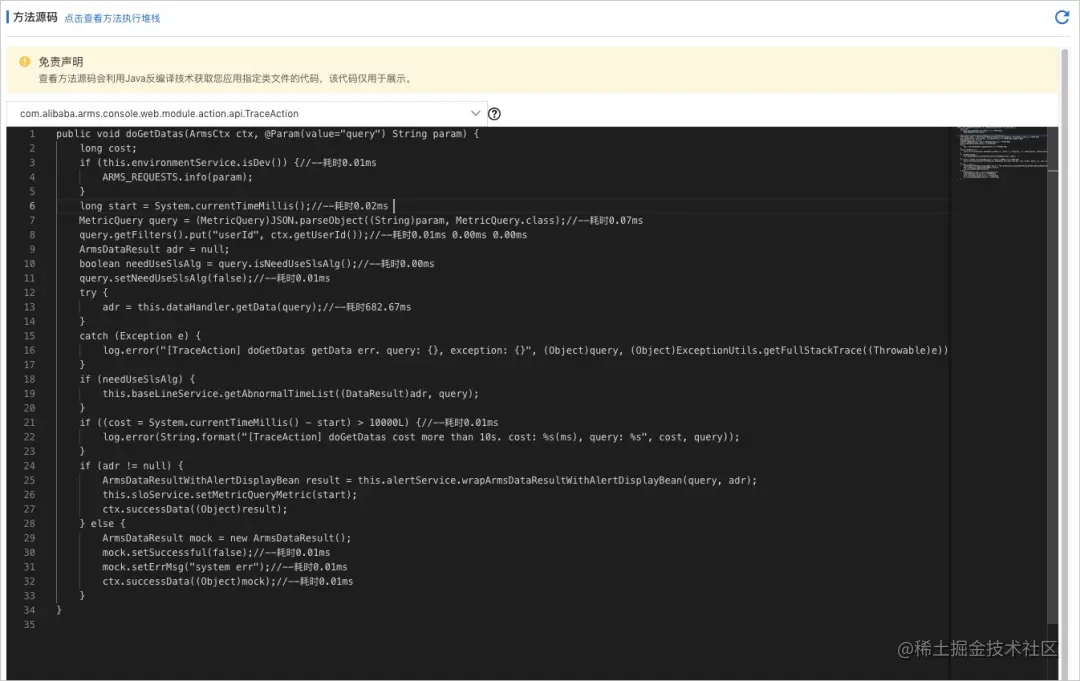Image resolution: width=1080 pixels, height=681 pixels.
Task: Open 点击查看方法执行堆栈 link
Action: pos(112,19)
